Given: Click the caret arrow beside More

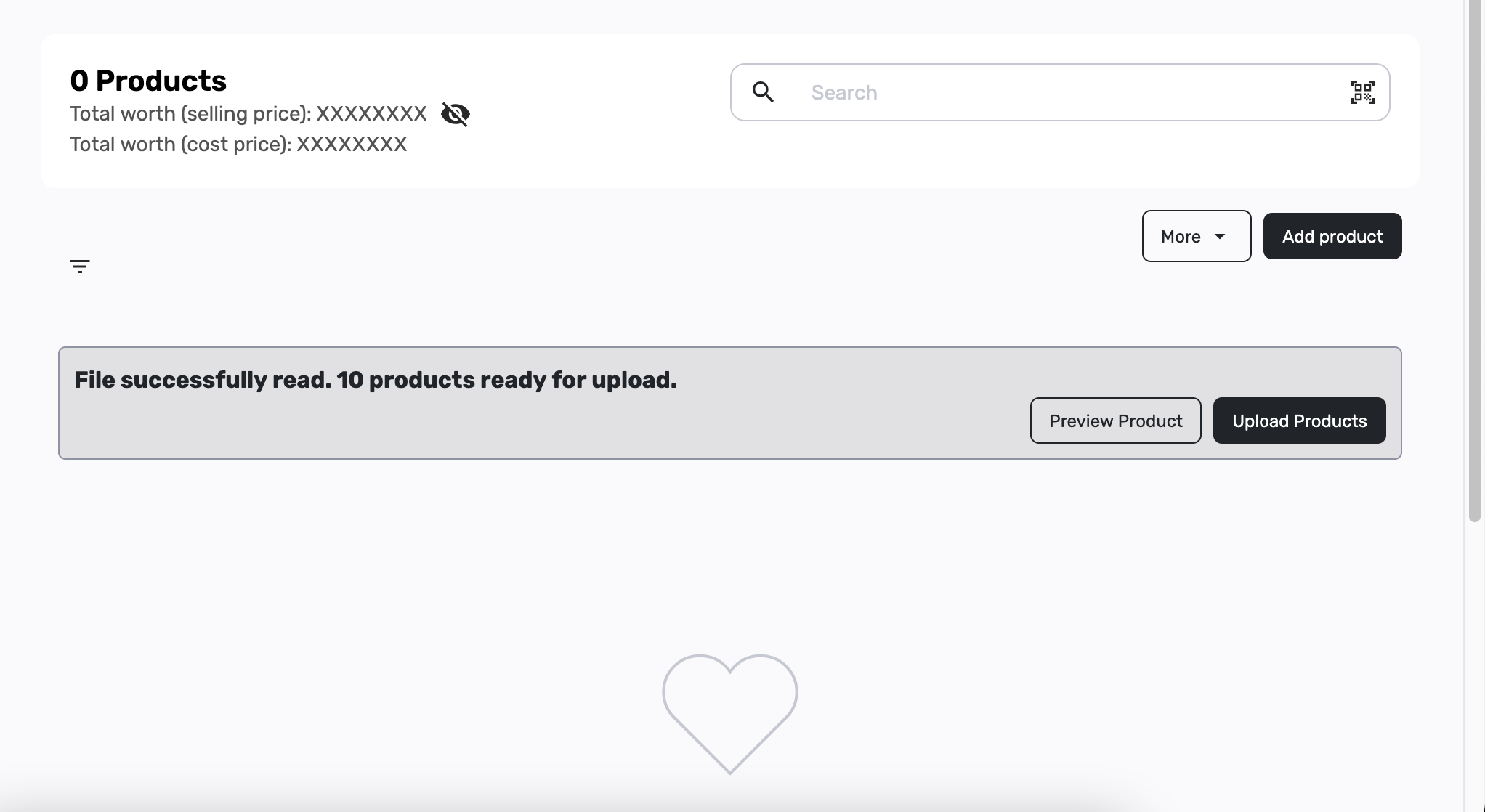Looking at the screenshot, I should (x=1220, y=236).
